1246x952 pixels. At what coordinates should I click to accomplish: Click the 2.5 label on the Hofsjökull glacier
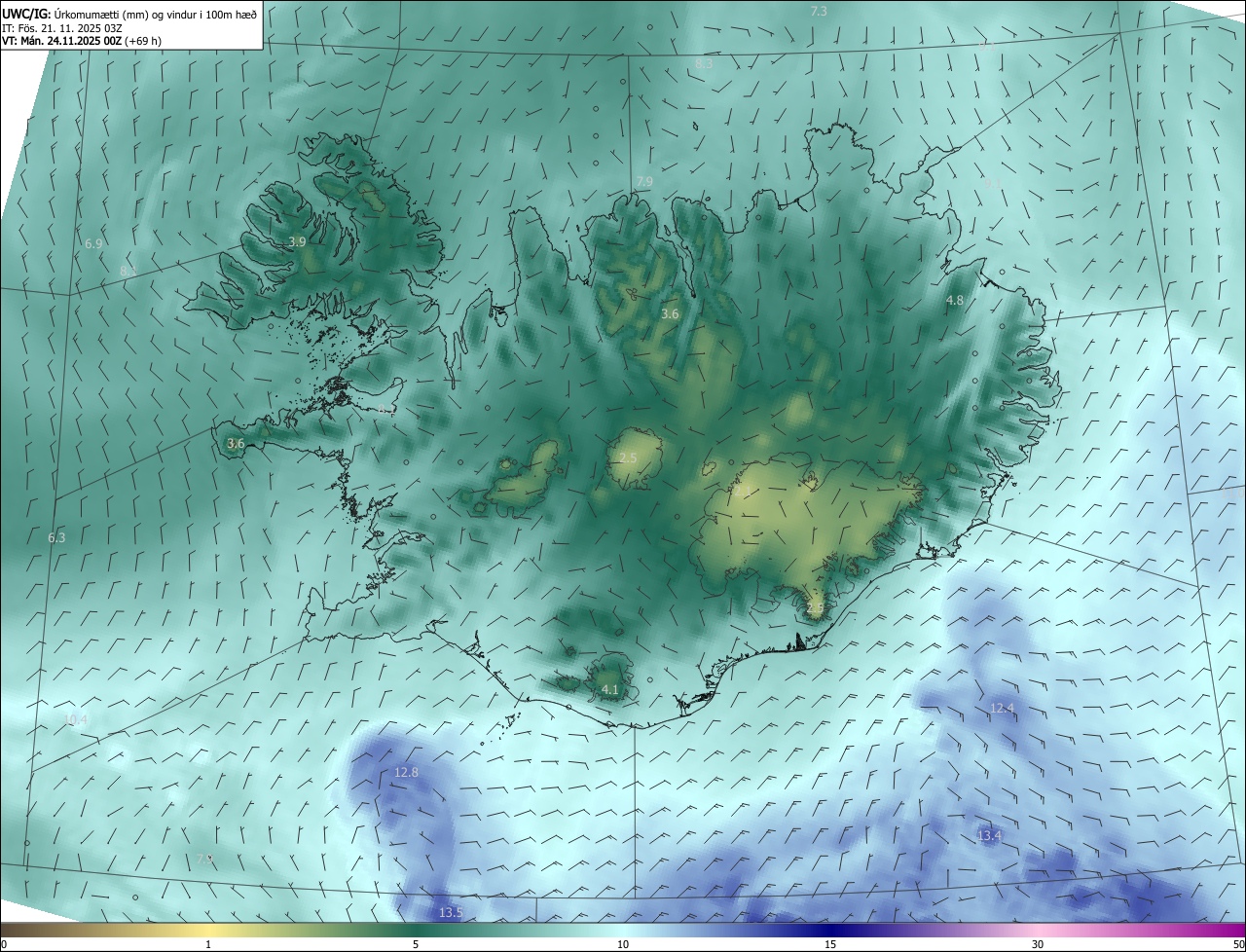(x=628, y=458)
